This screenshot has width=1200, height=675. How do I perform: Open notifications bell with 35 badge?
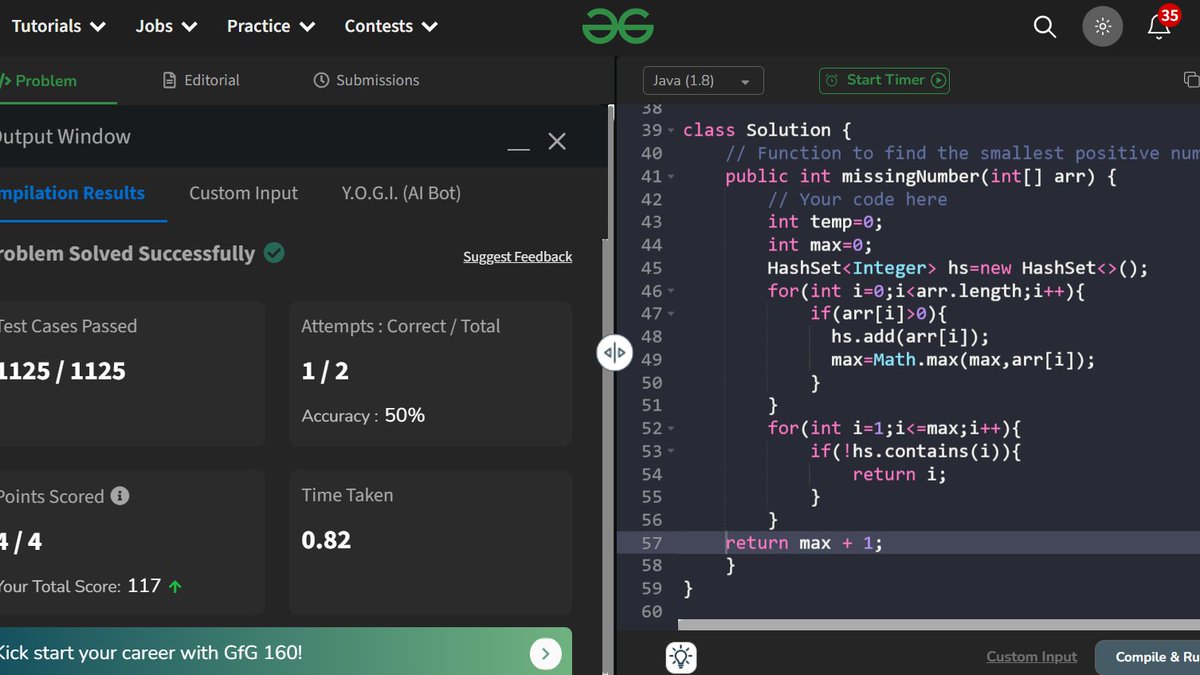pyautogui.click(x=1160, y=25)
